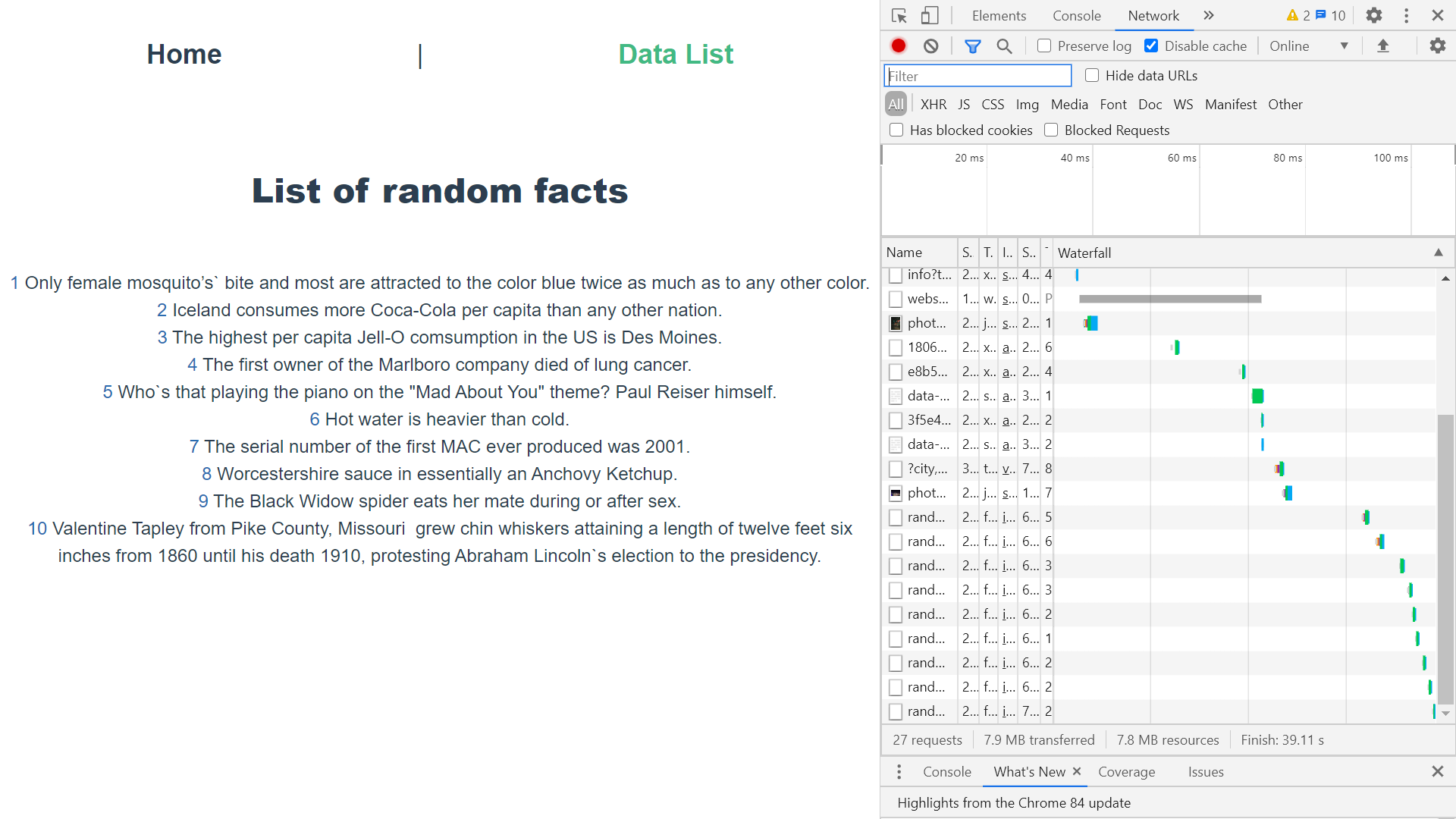
Task: Close the DevTools panel
Action: [1438, 15]
